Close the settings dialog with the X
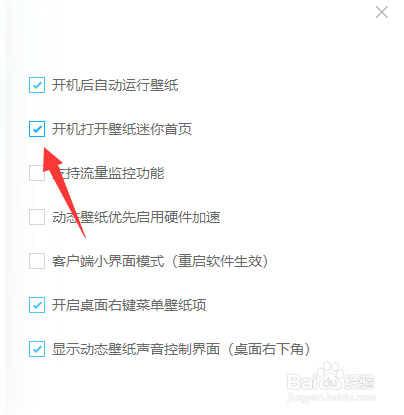 [x=382, y=12]
